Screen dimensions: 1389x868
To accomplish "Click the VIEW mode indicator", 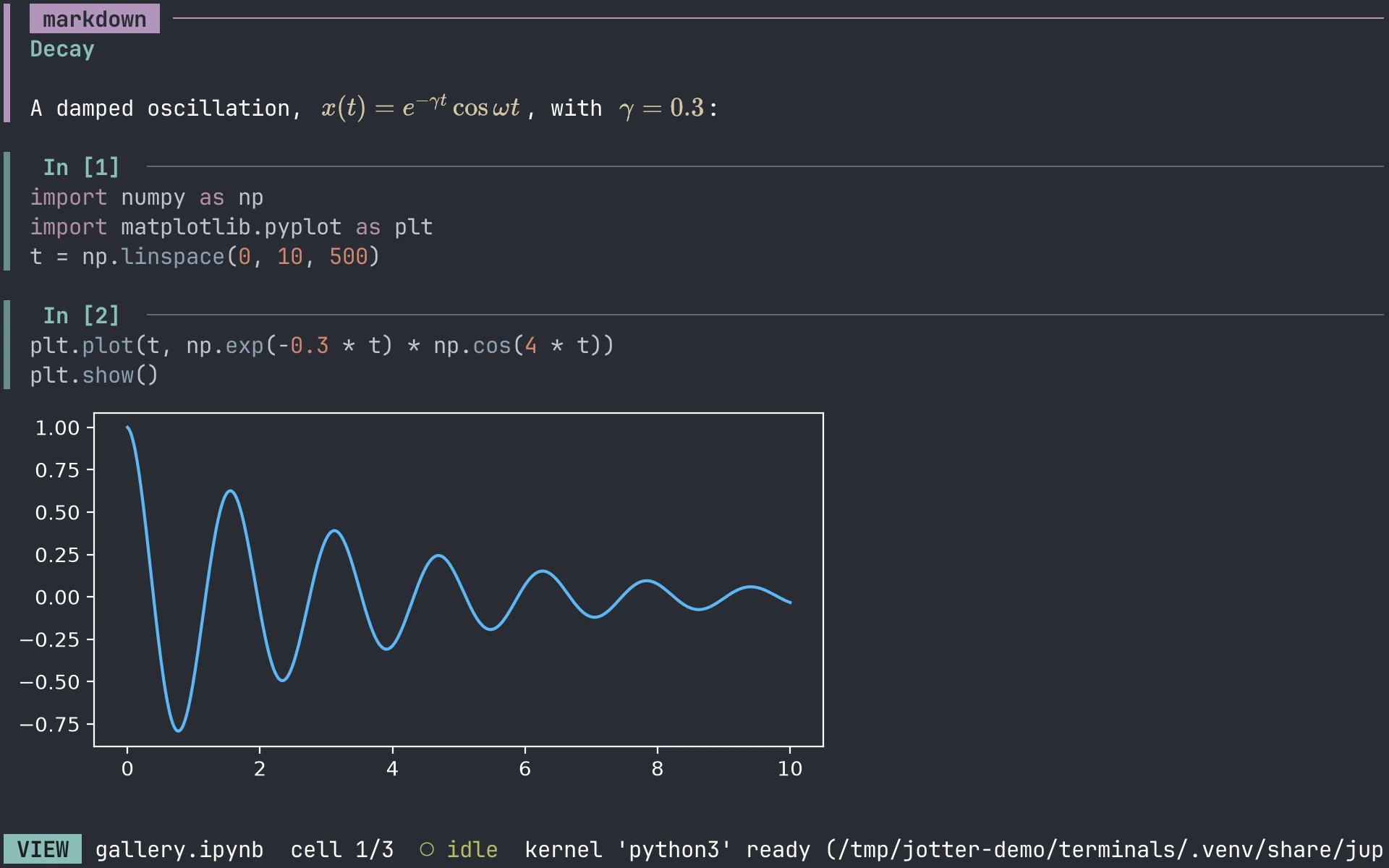I will click(43, 849).
